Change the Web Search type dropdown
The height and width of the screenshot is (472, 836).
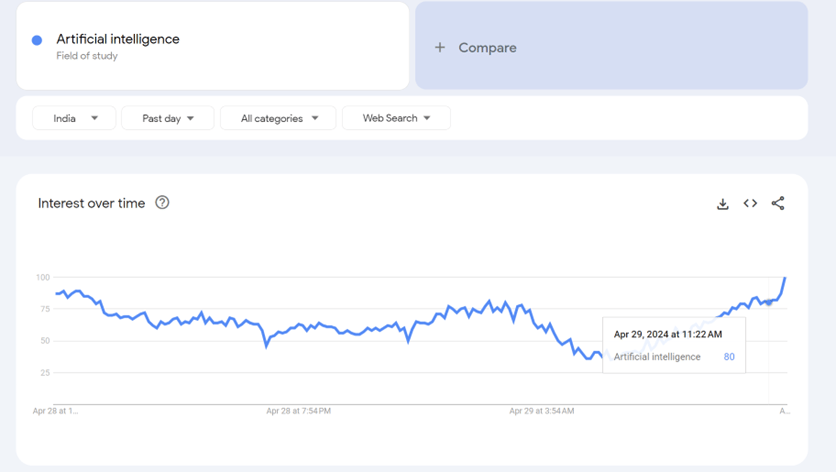(396, 118)
